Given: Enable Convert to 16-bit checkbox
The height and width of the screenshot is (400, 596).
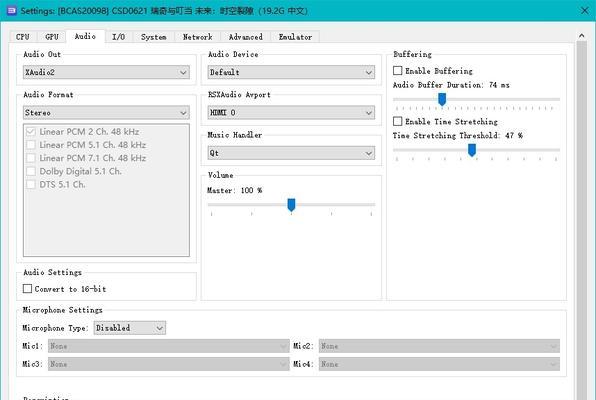Looking at the screenshot, I should (27, 289).
